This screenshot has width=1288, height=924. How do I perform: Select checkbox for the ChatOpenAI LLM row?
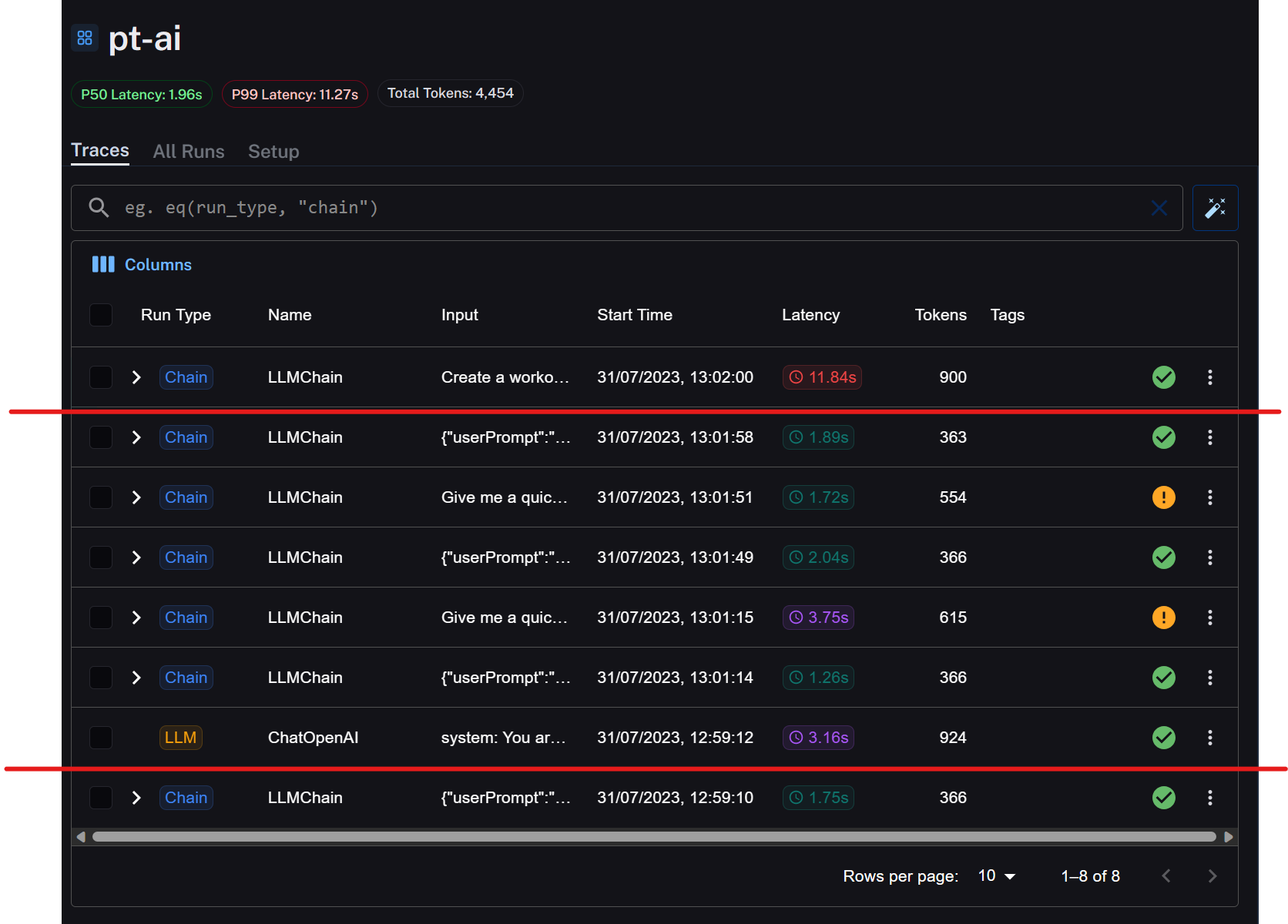(101, 738)
